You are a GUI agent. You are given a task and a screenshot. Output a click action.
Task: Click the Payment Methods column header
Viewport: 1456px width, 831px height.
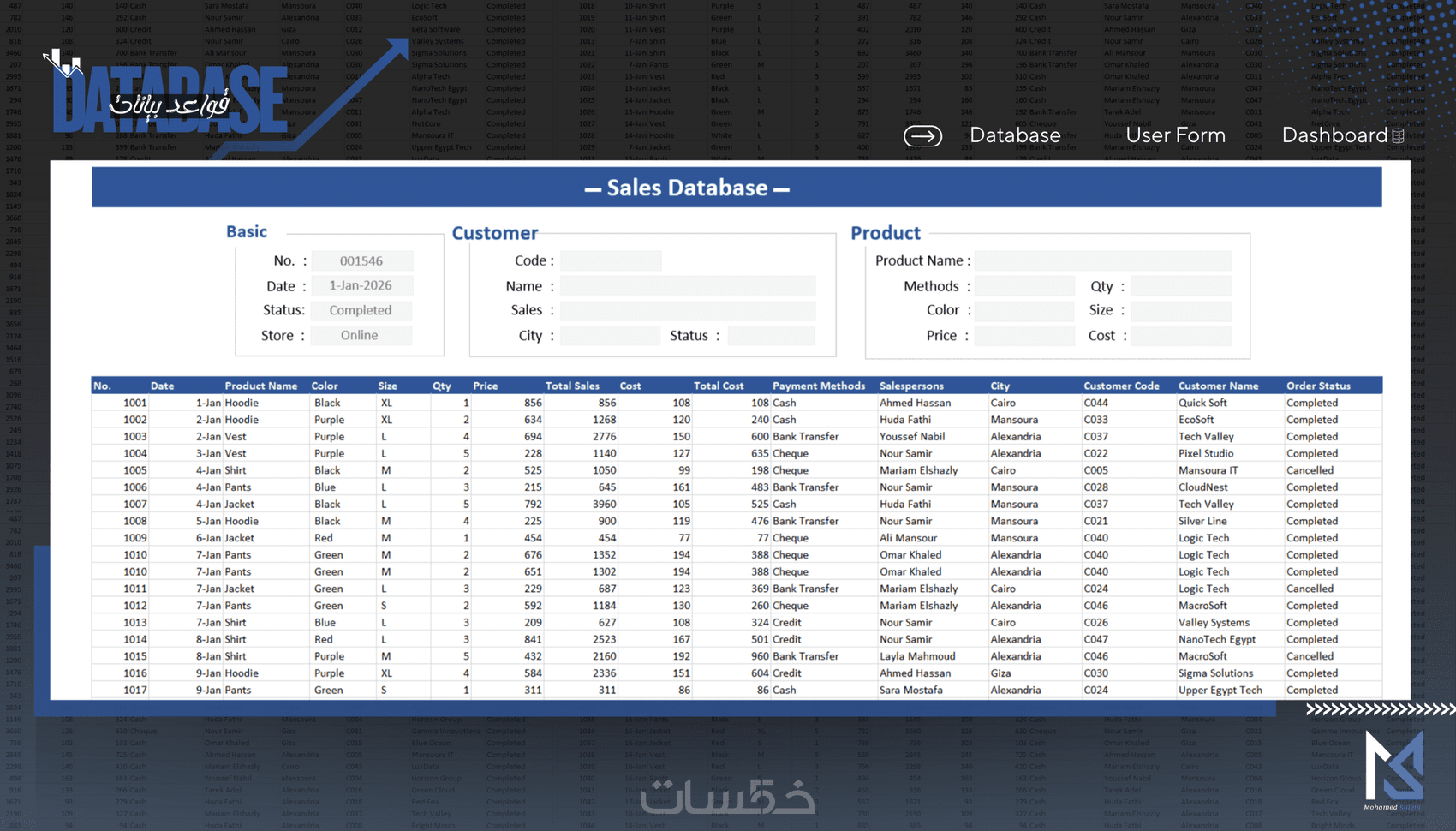click(x=819, y=386)
